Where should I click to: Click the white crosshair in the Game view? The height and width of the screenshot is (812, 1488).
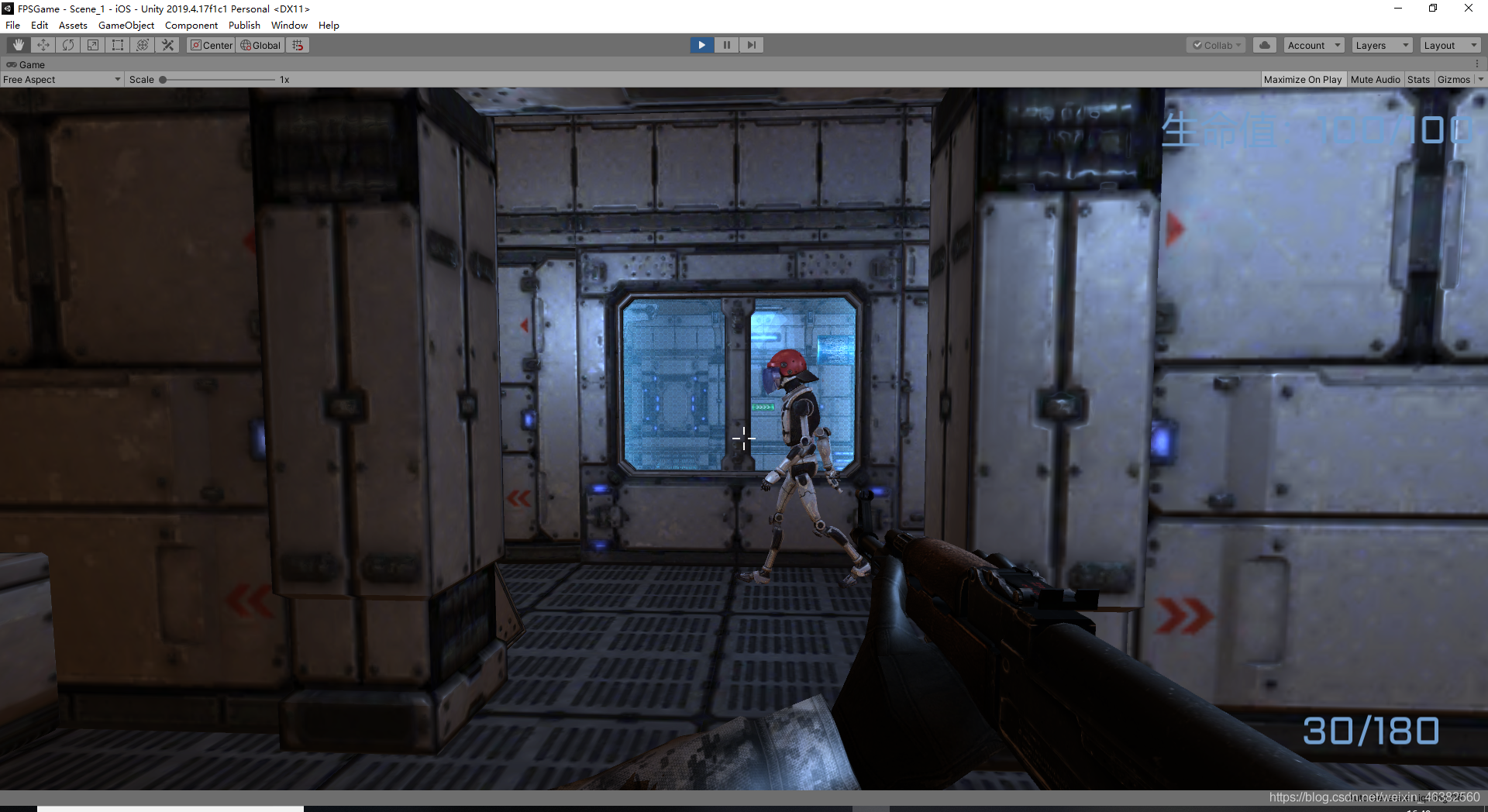click(x=744, y=439)
